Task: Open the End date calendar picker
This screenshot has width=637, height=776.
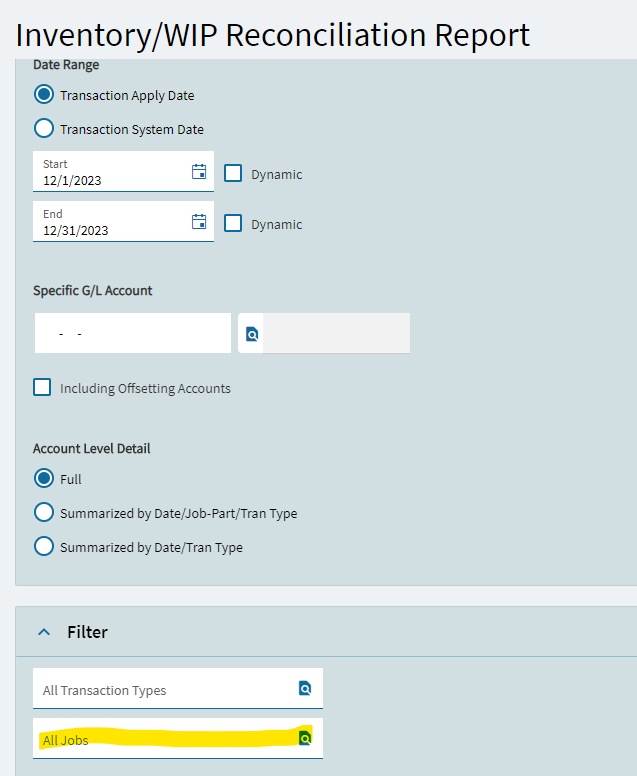Action: click(x=199, y=221)
